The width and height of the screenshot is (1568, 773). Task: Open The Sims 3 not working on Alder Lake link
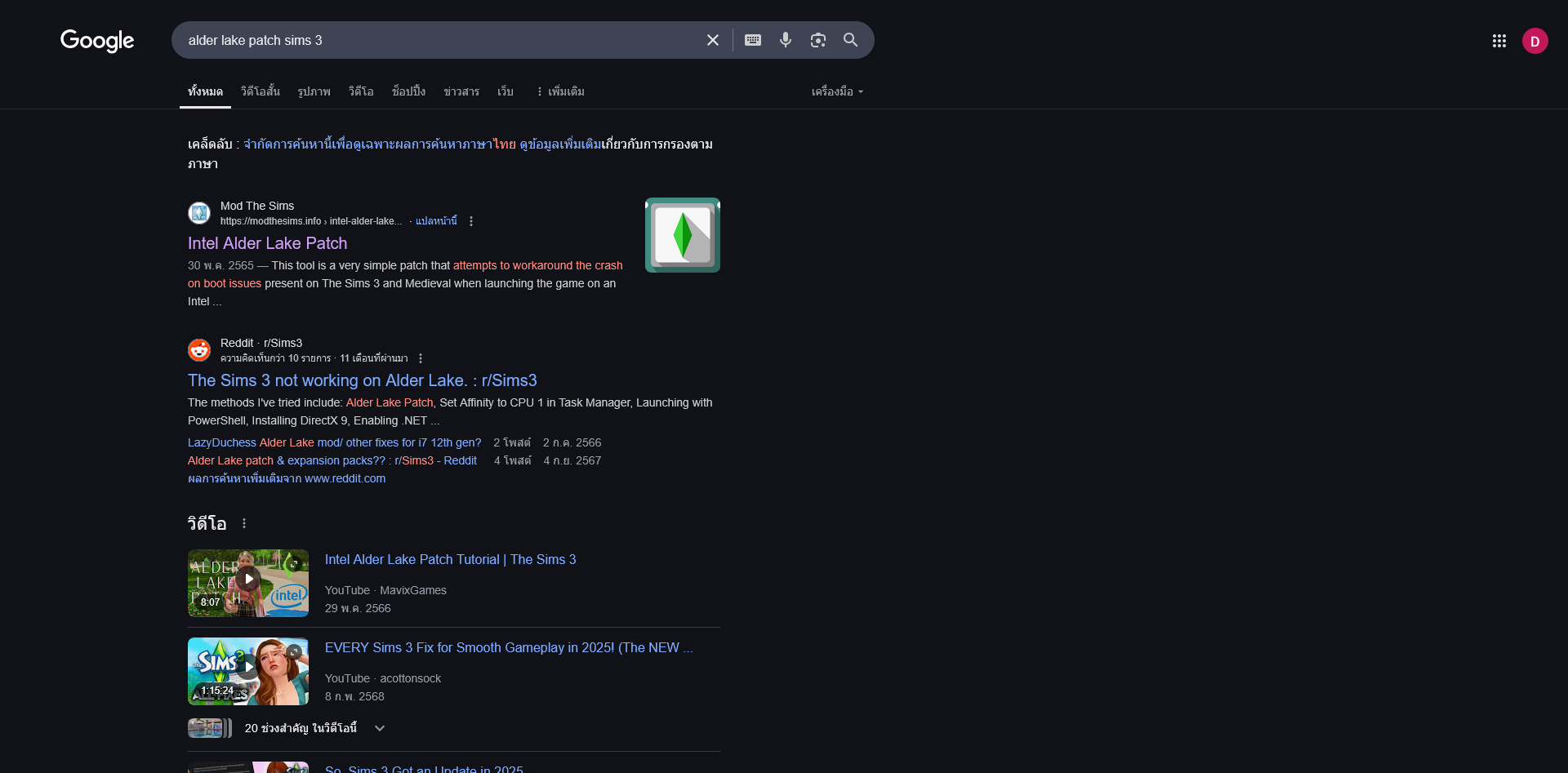tap(363, 380)
